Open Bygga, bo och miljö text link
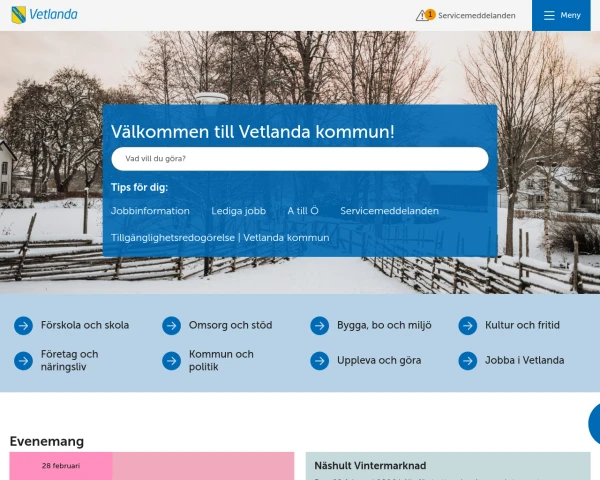Screen dimensions: 600x480 384,325
